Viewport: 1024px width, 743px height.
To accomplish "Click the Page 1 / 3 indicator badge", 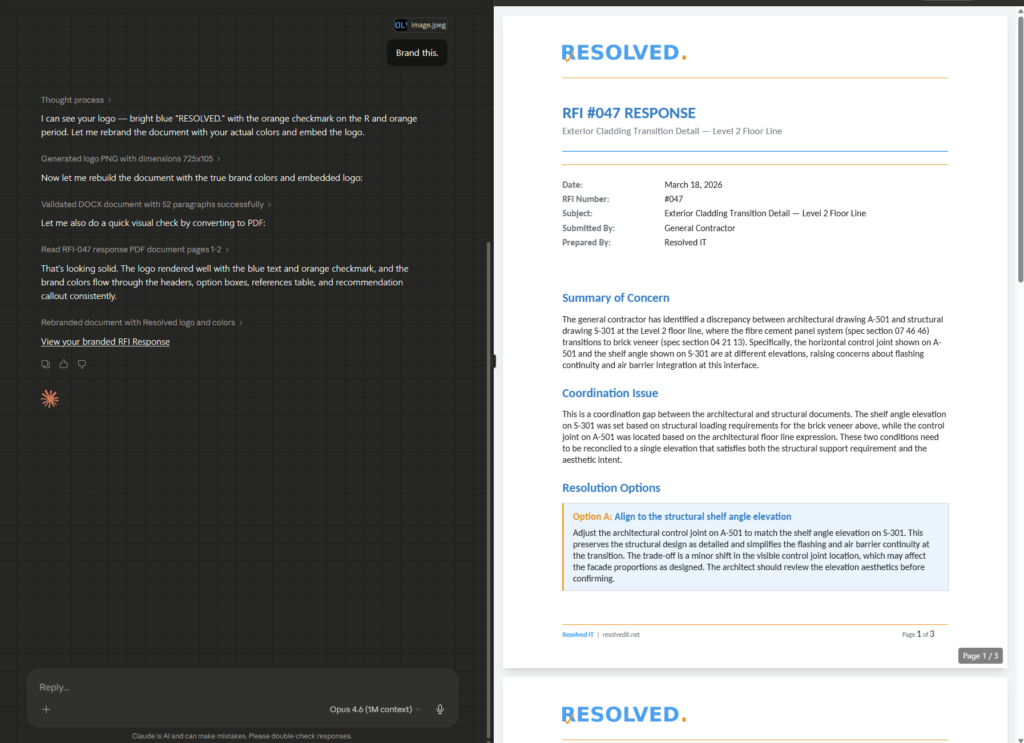I will (979, 655).
